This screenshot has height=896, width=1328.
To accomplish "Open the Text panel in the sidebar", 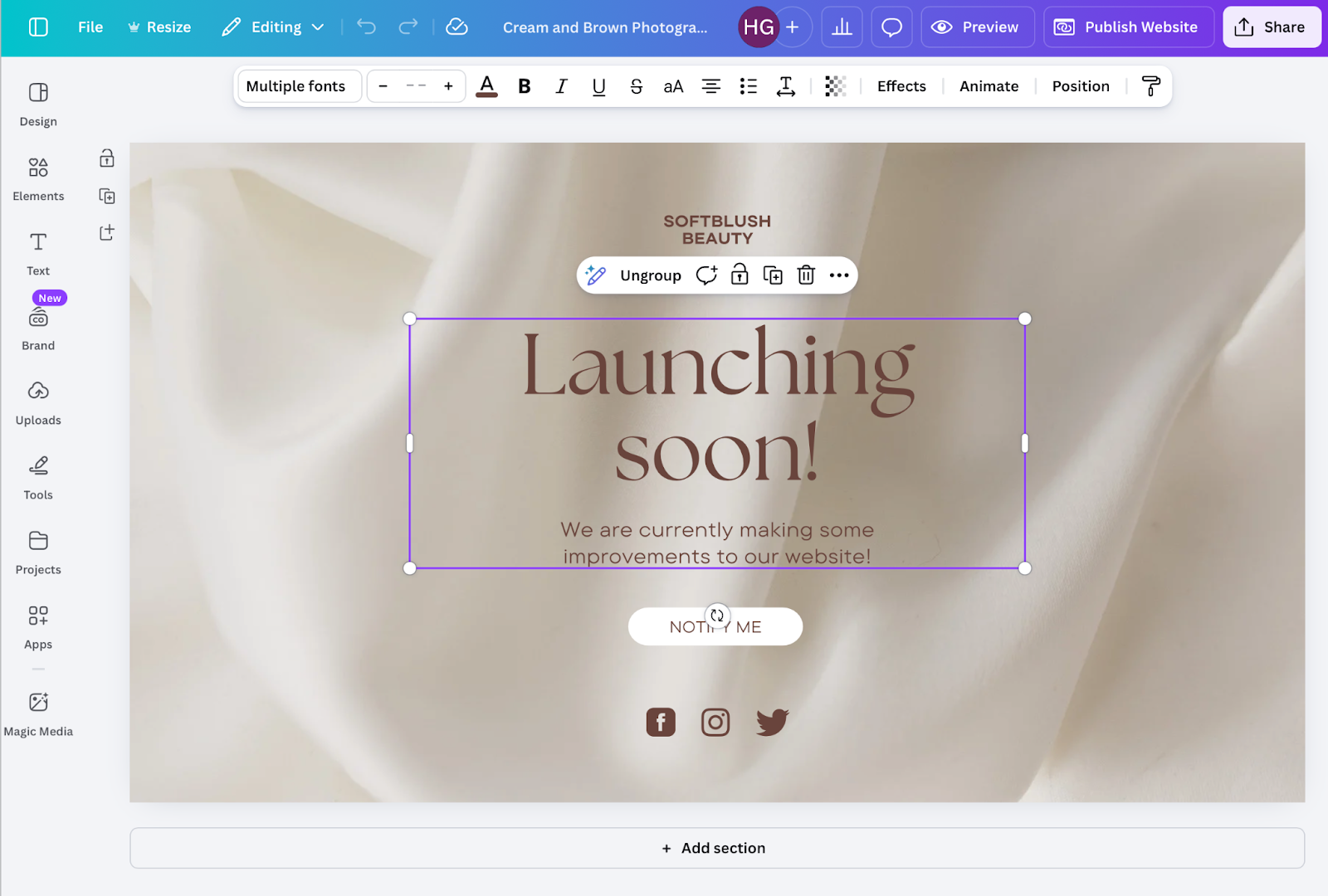I will point(37,251).
